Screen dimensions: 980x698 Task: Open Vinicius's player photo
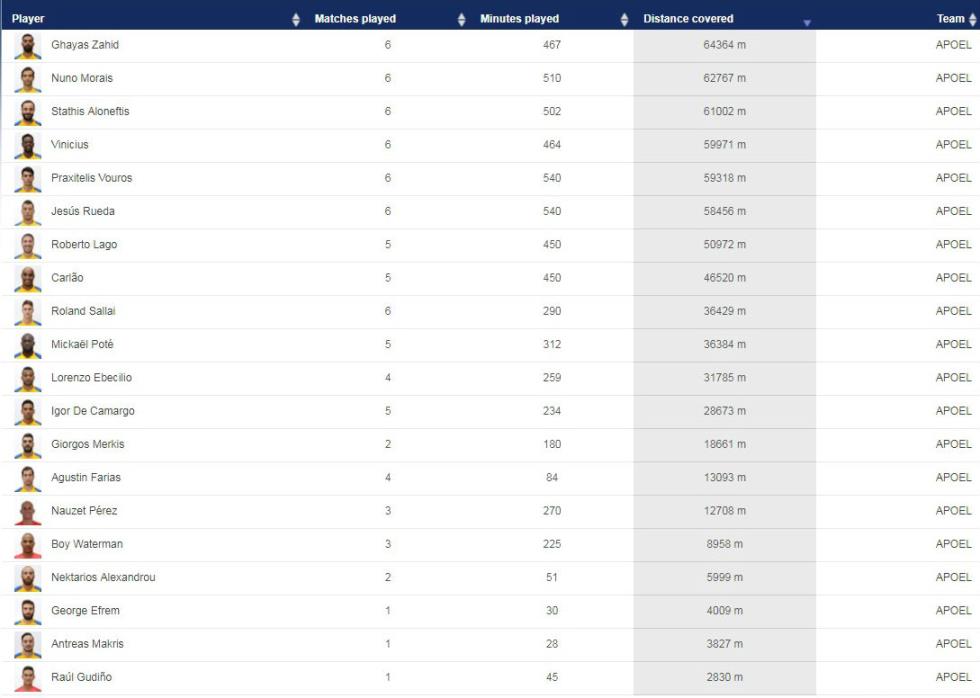pyautogui.click(x=28, y=146)
